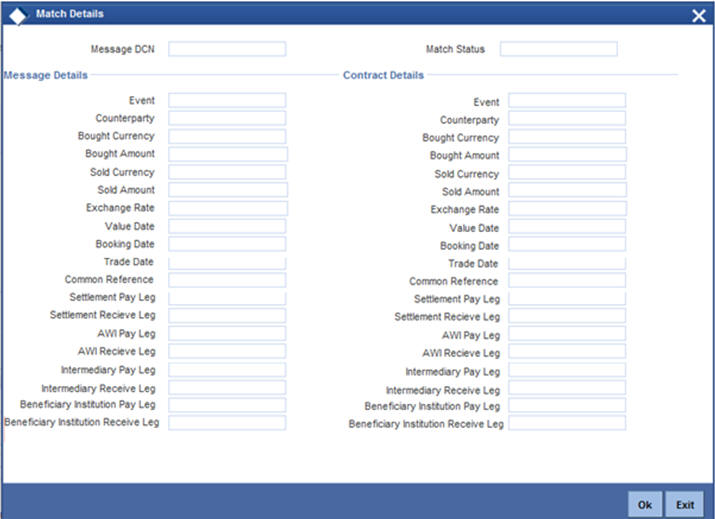Image resolution: width=715 pixels, height=519 pixels.
Task: Click the Exit button
Action: coord(685,504)
